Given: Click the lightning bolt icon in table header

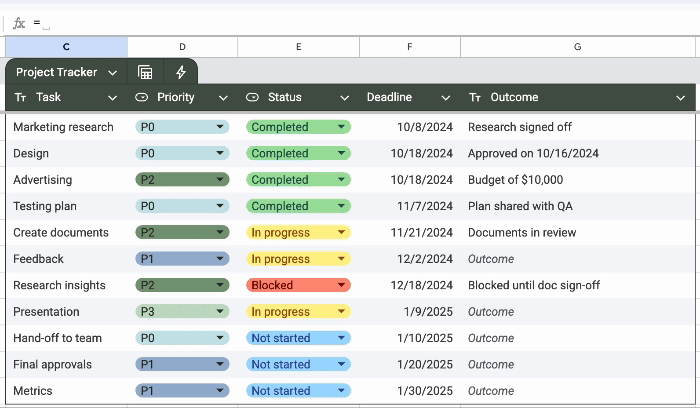Looking at the screenshot, I should [181, 72].
